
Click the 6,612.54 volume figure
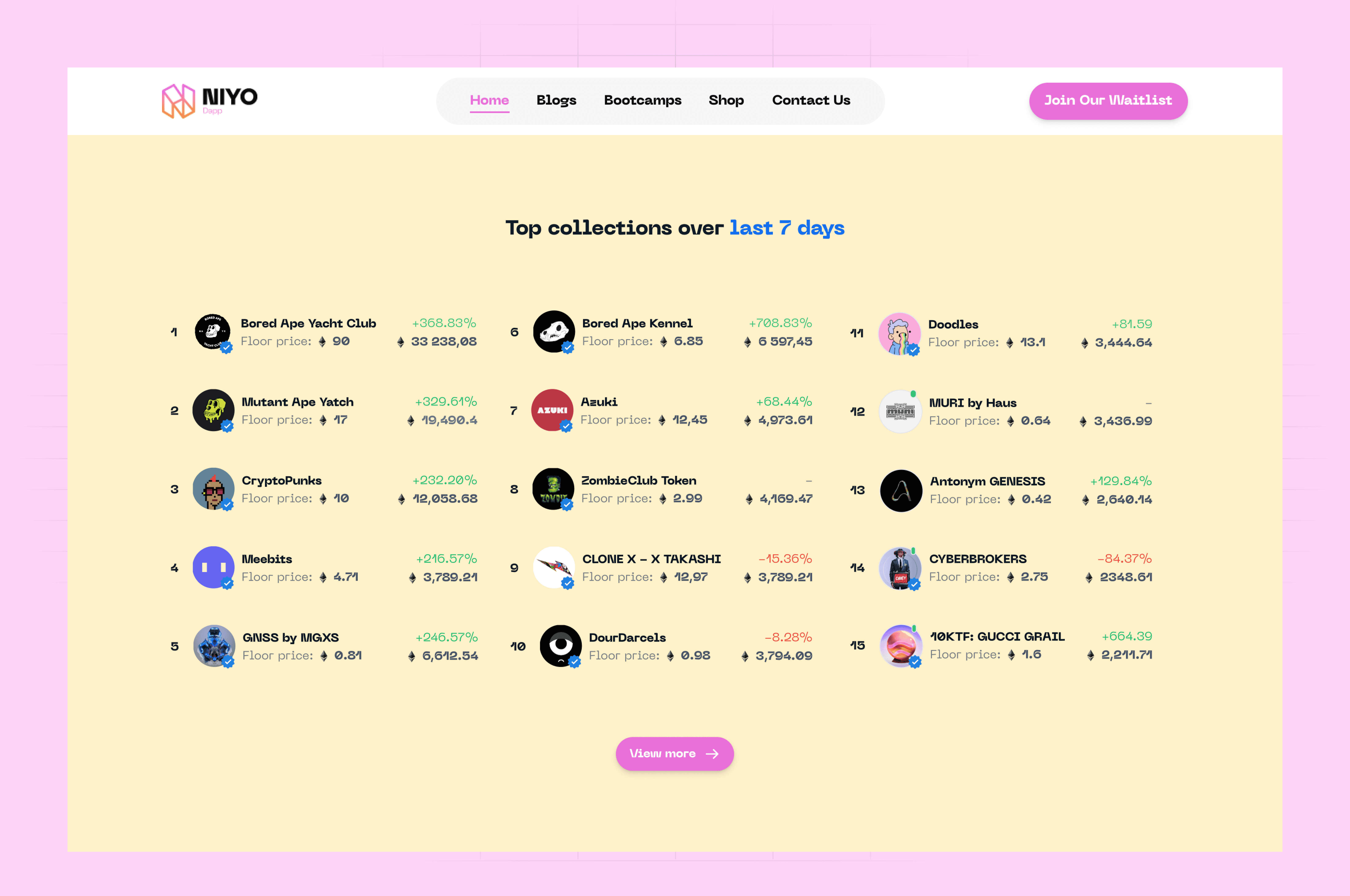[450, 656]
